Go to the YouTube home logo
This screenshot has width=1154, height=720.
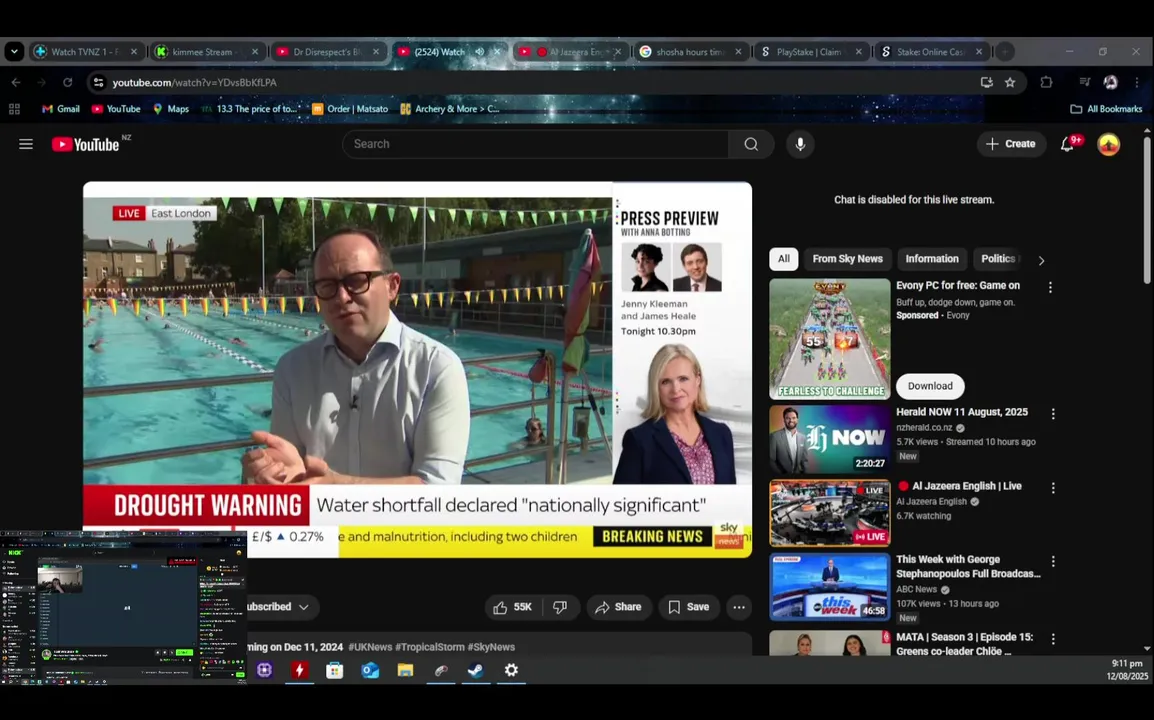[x=85, y=144]
